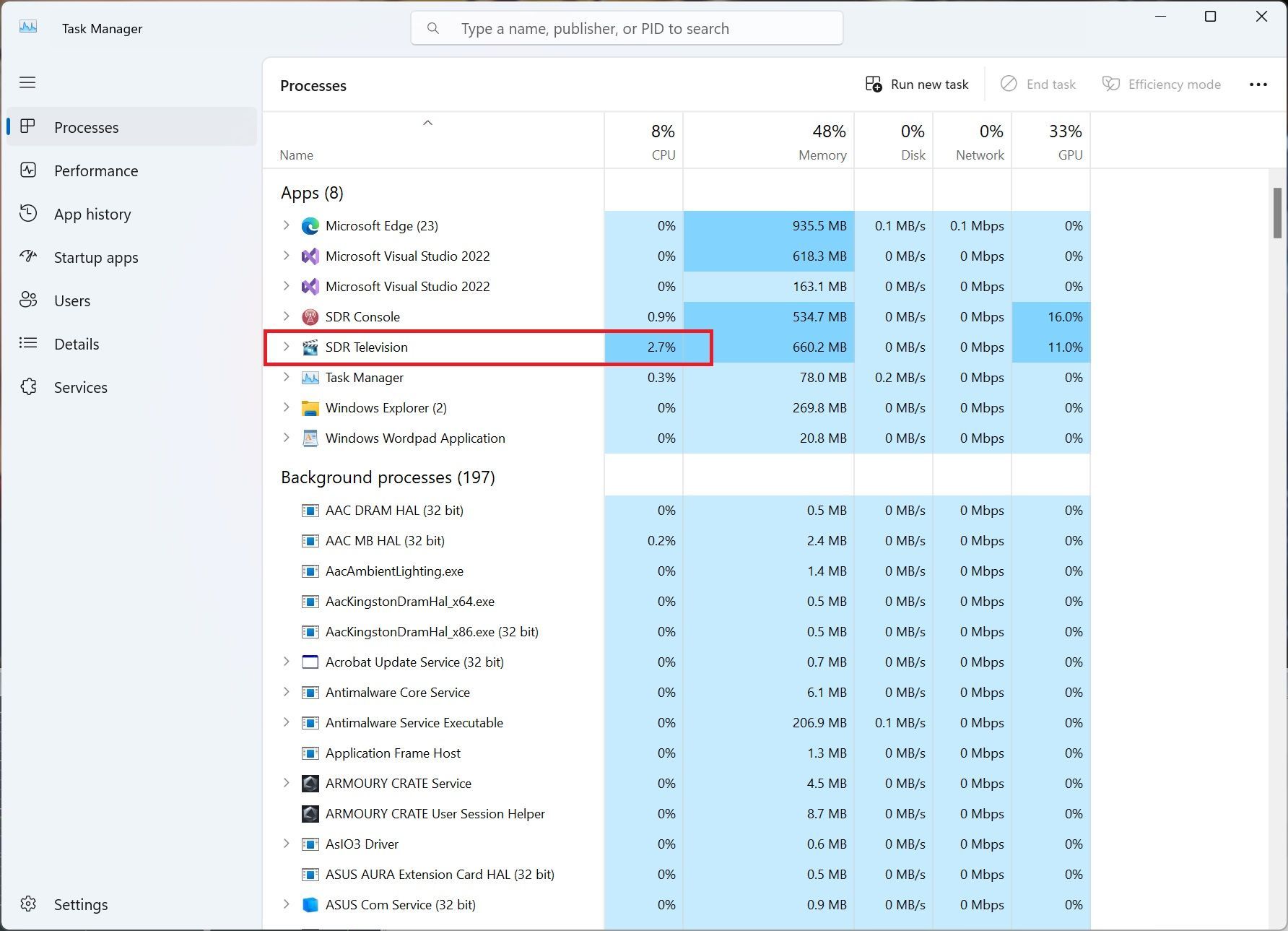
Task: Click the vertical scrollbar thumb
Action: (x=1277, y=213)
